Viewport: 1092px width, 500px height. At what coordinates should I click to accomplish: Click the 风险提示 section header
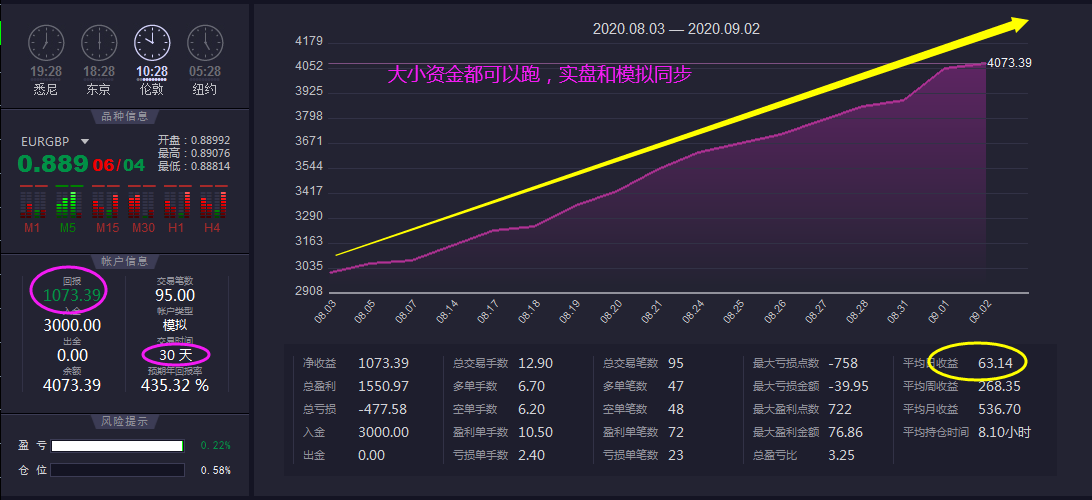coord(125,421)
